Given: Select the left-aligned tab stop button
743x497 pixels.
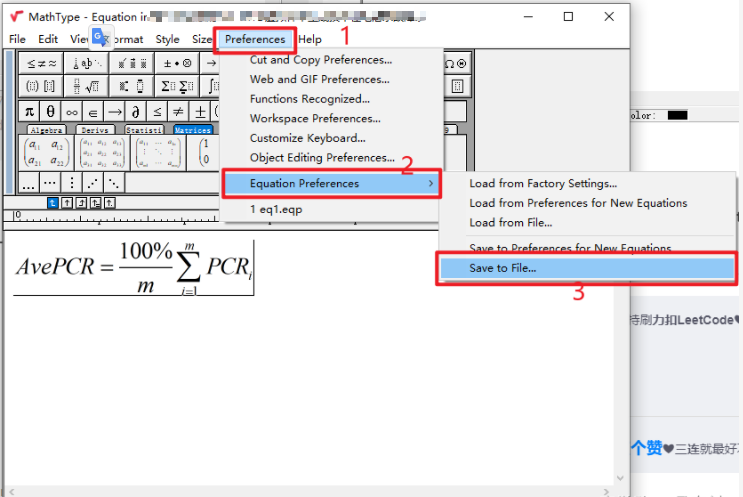Looking at the screenshot, I should click(53, 203).
